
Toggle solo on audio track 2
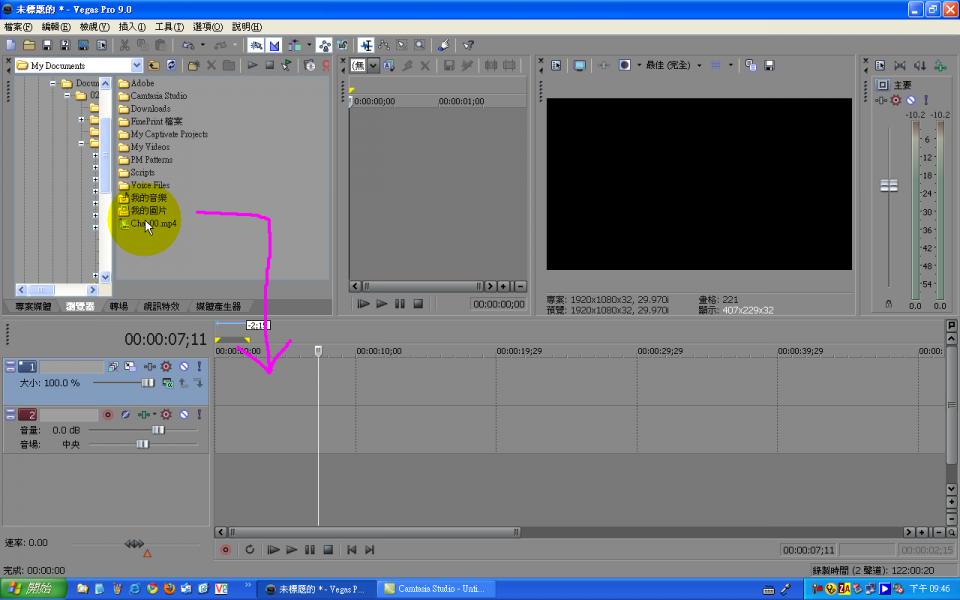198,414
